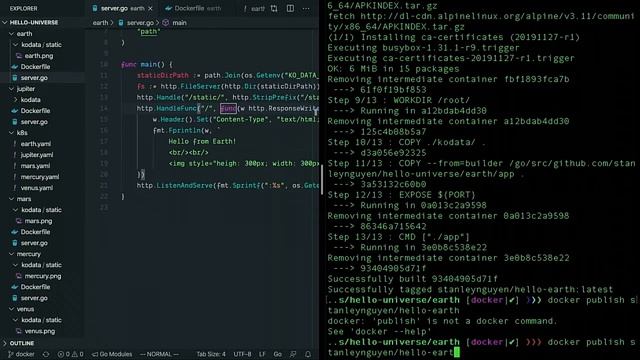Click the http.ListenAndServe line
Image resolution: width=640 pixels, height=360 pixels.
click(x=228, y=186)
